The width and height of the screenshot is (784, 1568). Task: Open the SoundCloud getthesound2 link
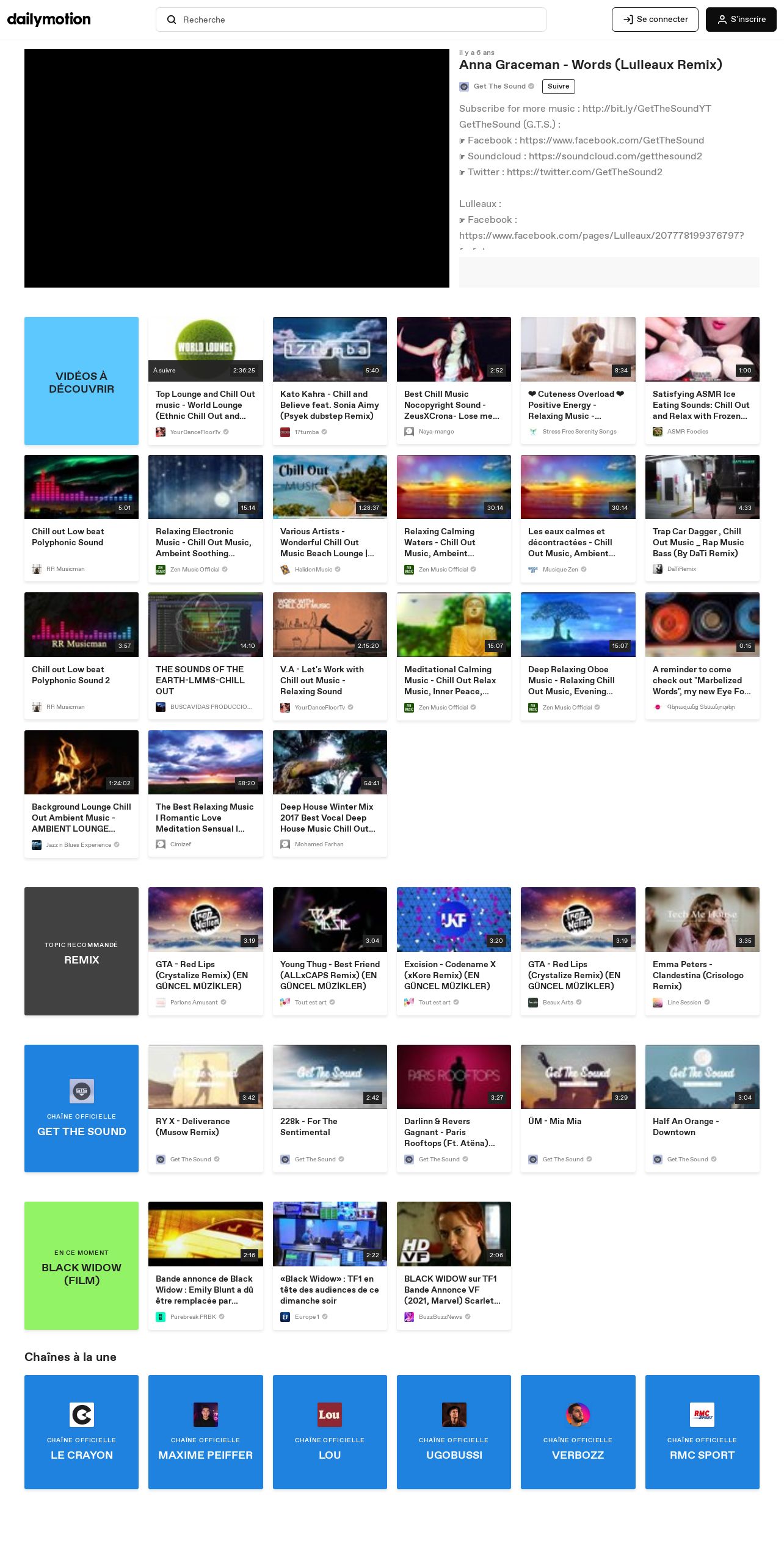coord(615,156)
